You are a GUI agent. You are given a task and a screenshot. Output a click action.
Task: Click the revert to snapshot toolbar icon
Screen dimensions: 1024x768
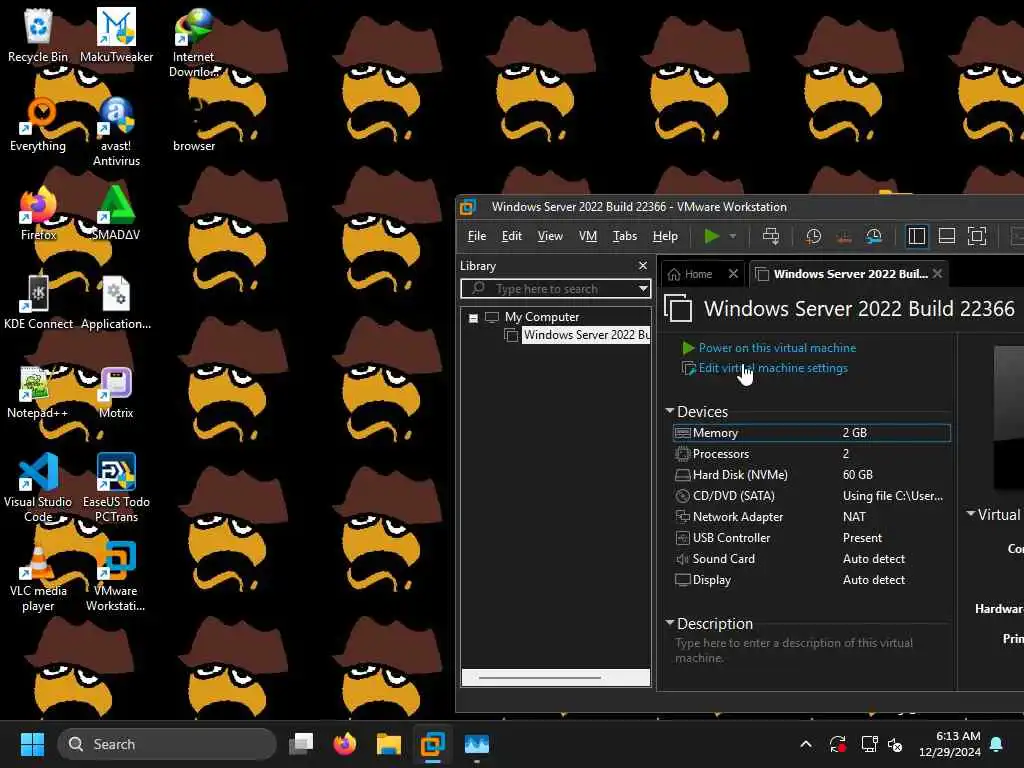pos(844,236)
